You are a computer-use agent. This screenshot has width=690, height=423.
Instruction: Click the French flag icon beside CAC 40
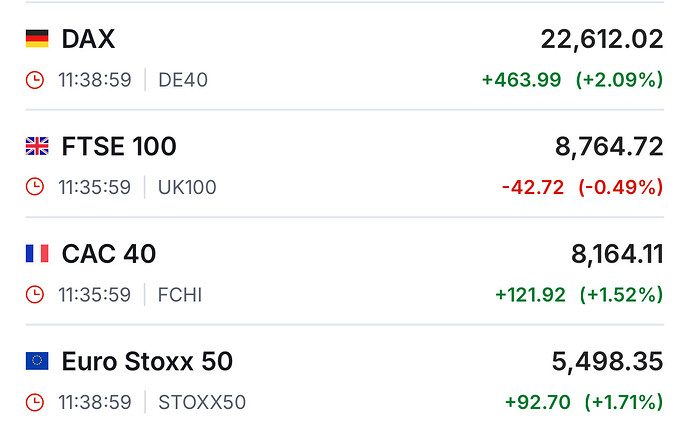coord(37,254)
